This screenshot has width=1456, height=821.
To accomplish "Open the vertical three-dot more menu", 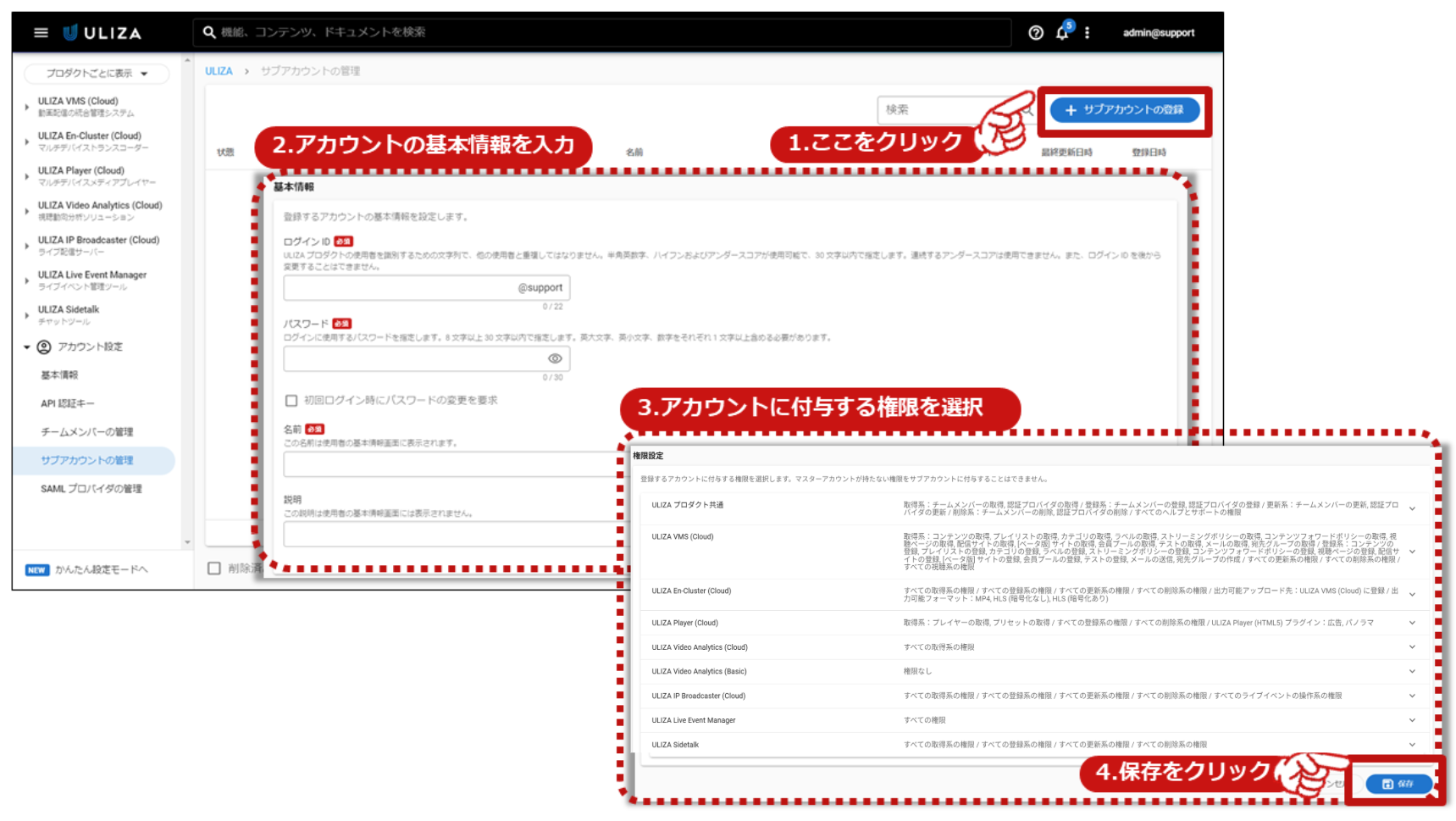I will (x=1088, y=33).
